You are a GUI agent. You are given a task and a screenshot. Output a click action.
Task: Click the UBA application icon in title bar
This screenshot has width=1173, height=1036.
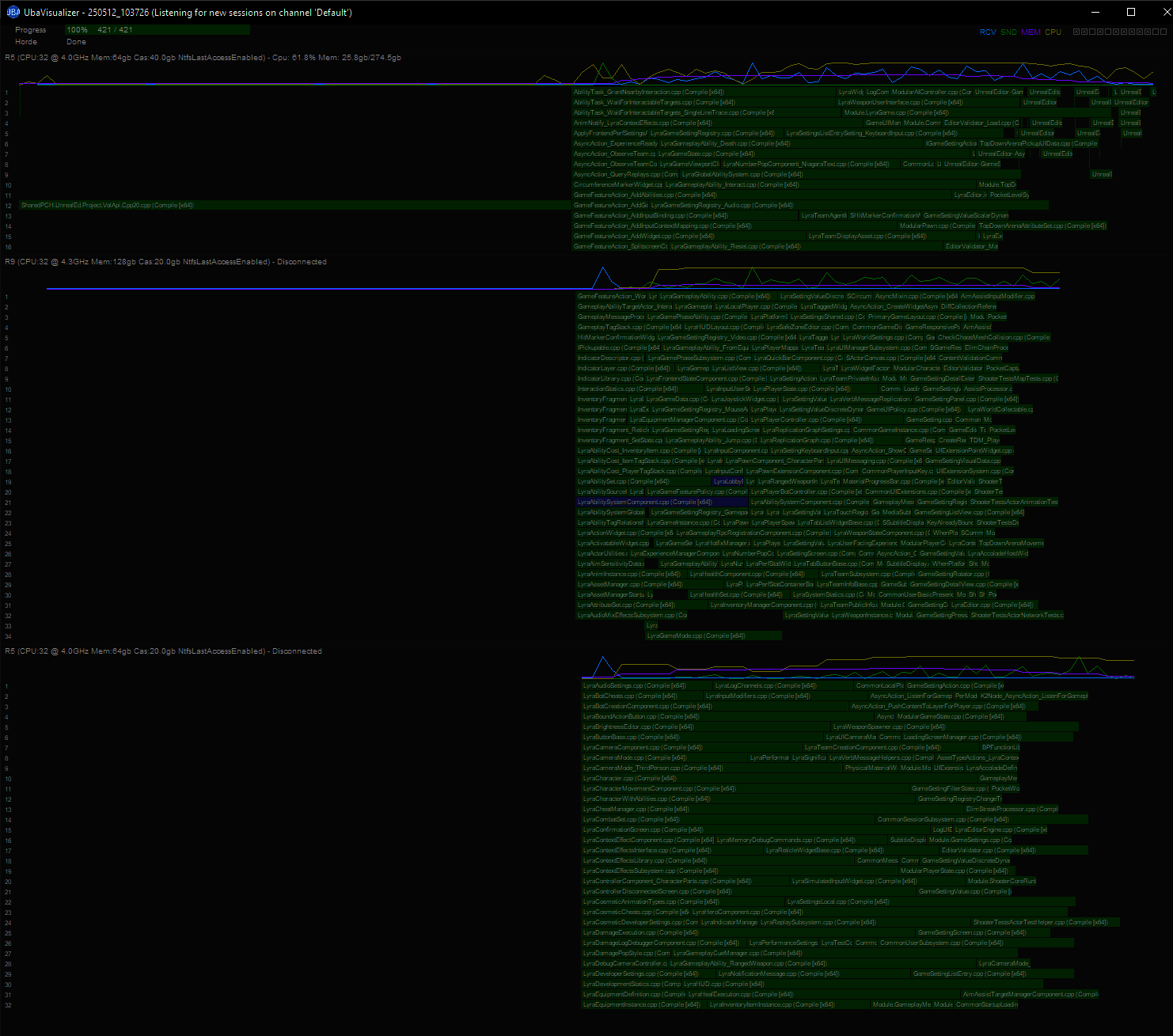(13, 12)
